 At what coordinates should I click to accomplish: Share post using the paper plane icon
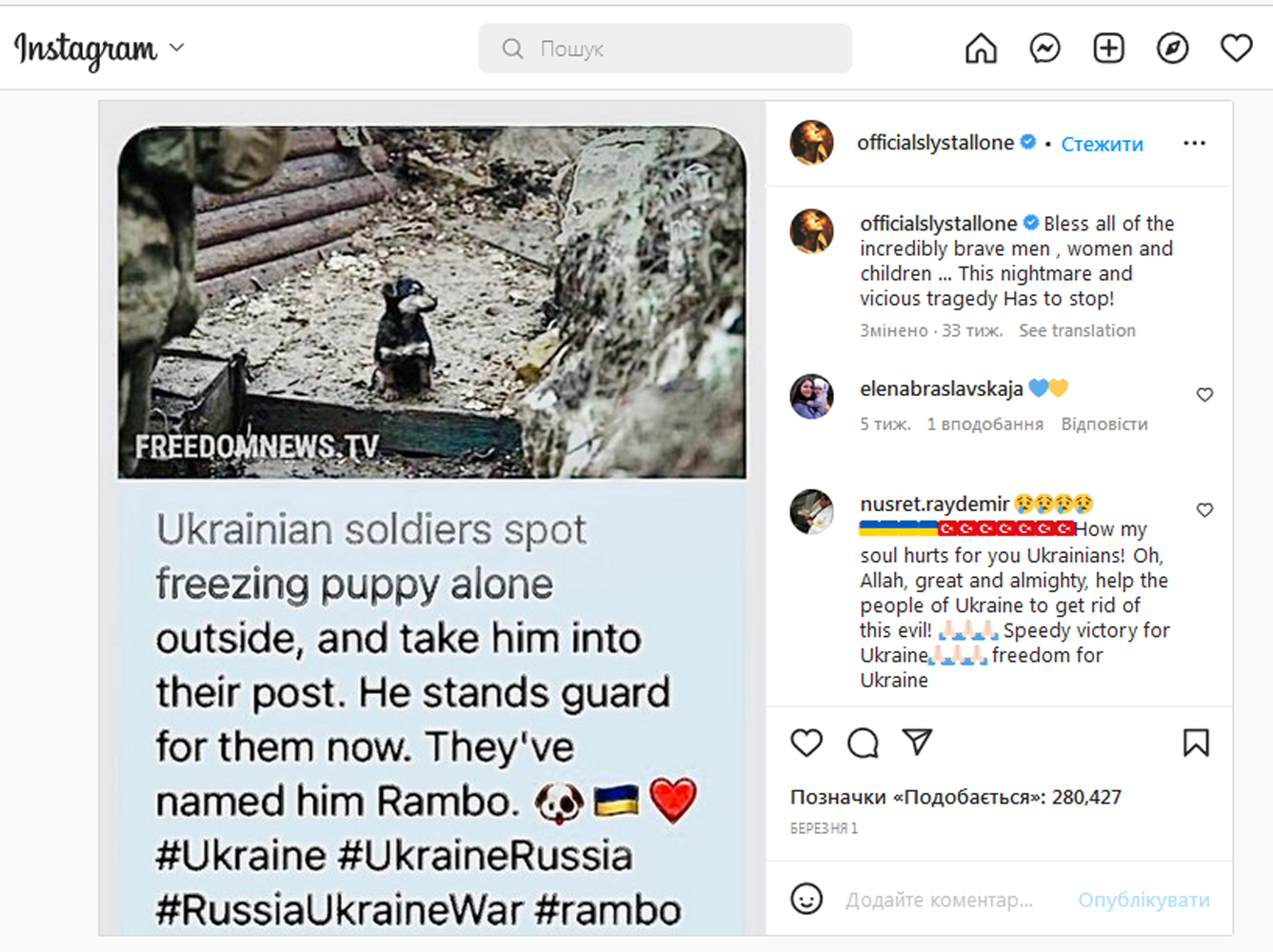(917, 742)
